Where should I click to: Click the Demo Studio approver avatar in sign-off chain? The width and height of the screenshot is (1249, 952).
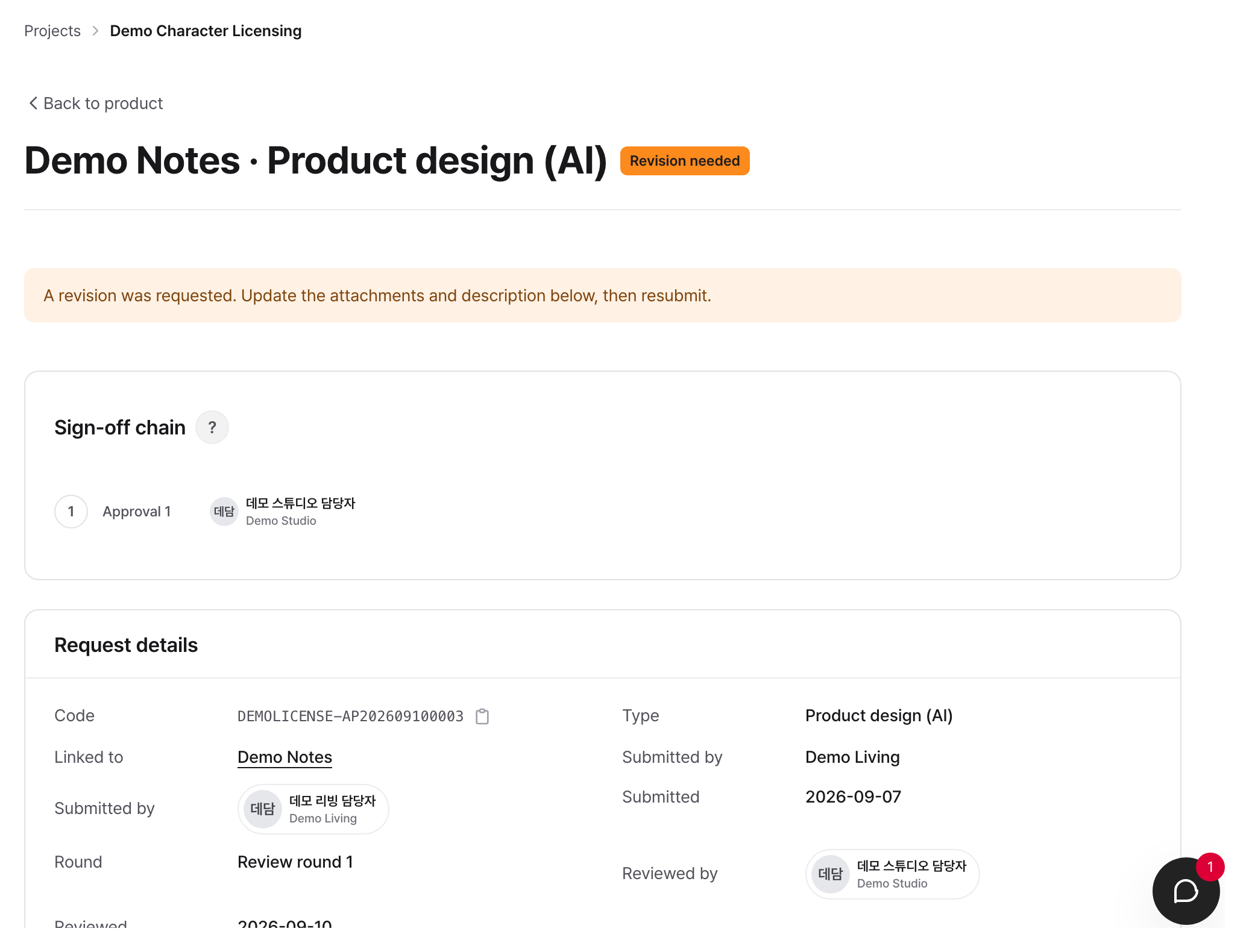pyautogui.click(x=224, y=512)
